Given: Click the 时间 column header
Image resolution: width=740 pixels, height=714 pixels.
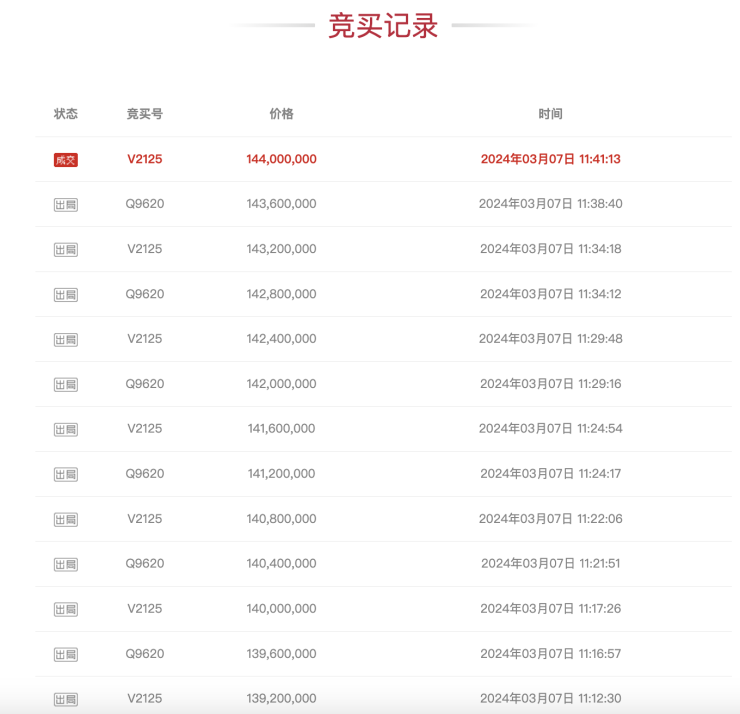Looking at the screenshot, I should 550,114.
